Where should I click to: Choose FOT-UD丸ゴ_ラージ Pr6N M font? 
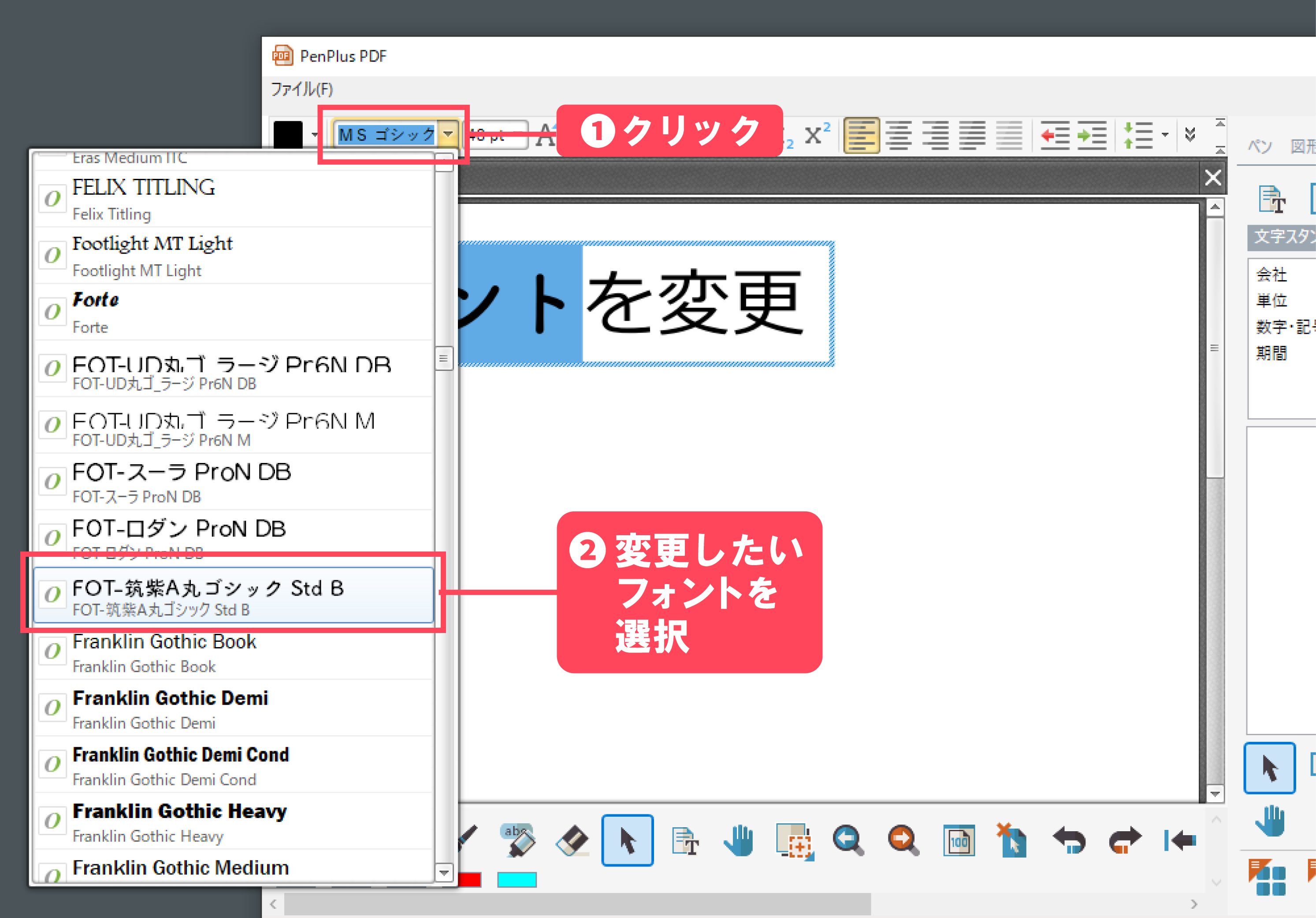point(234,425)
